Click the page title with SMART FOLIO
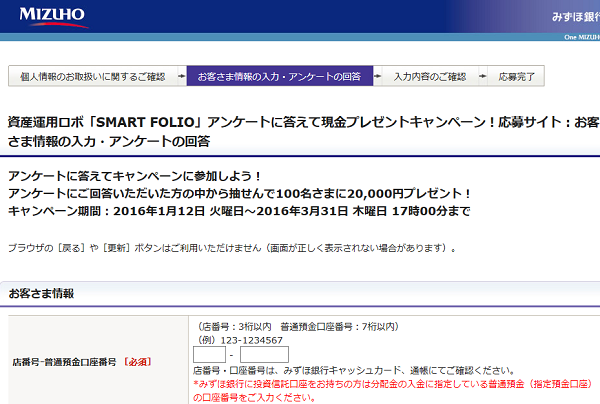 (303, 132)
